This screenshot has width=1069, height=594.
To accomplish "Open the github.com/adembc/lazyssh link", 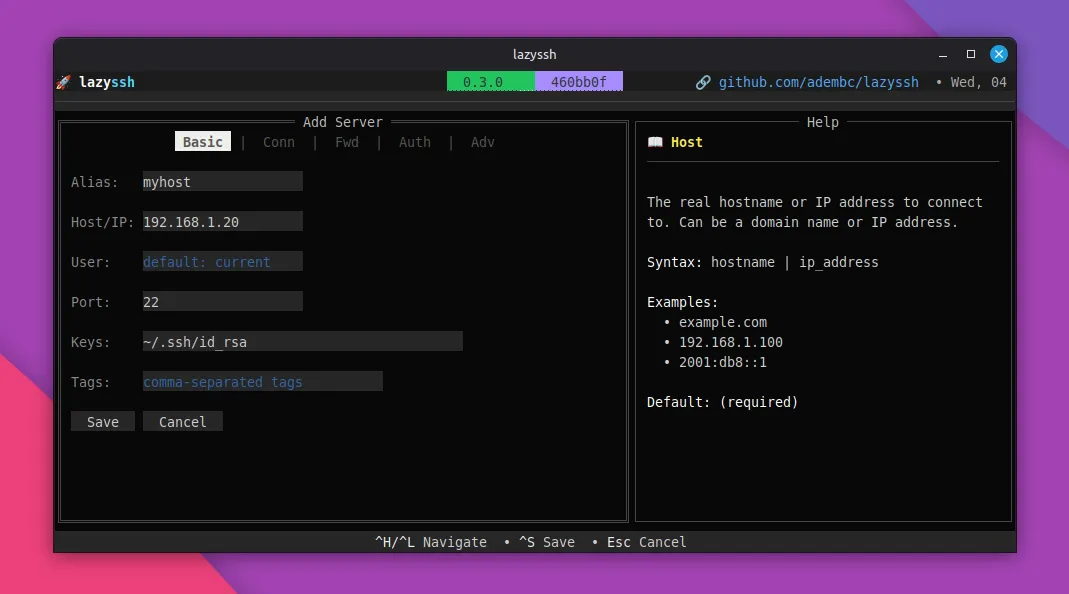I will pos(818,83).
